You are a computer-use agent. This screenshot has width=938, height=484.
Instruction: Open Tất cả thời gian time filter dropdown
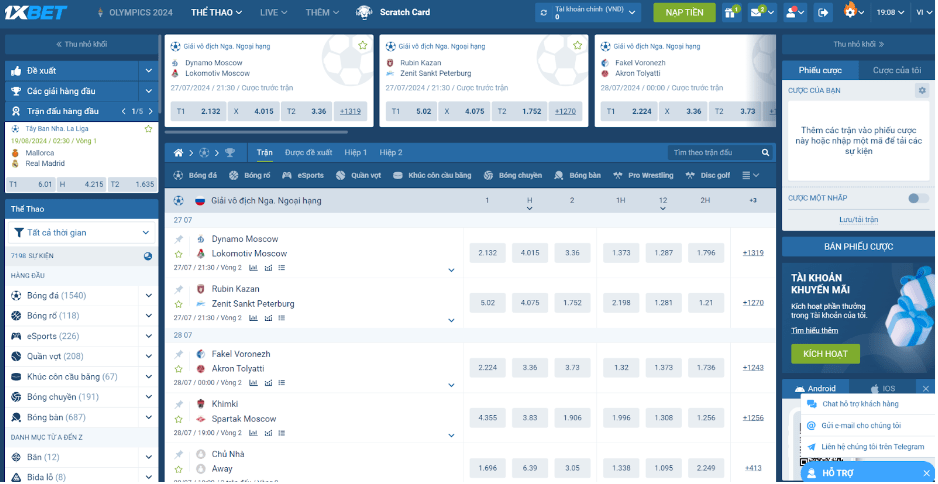pyautogui.click(x=81, y=233)
